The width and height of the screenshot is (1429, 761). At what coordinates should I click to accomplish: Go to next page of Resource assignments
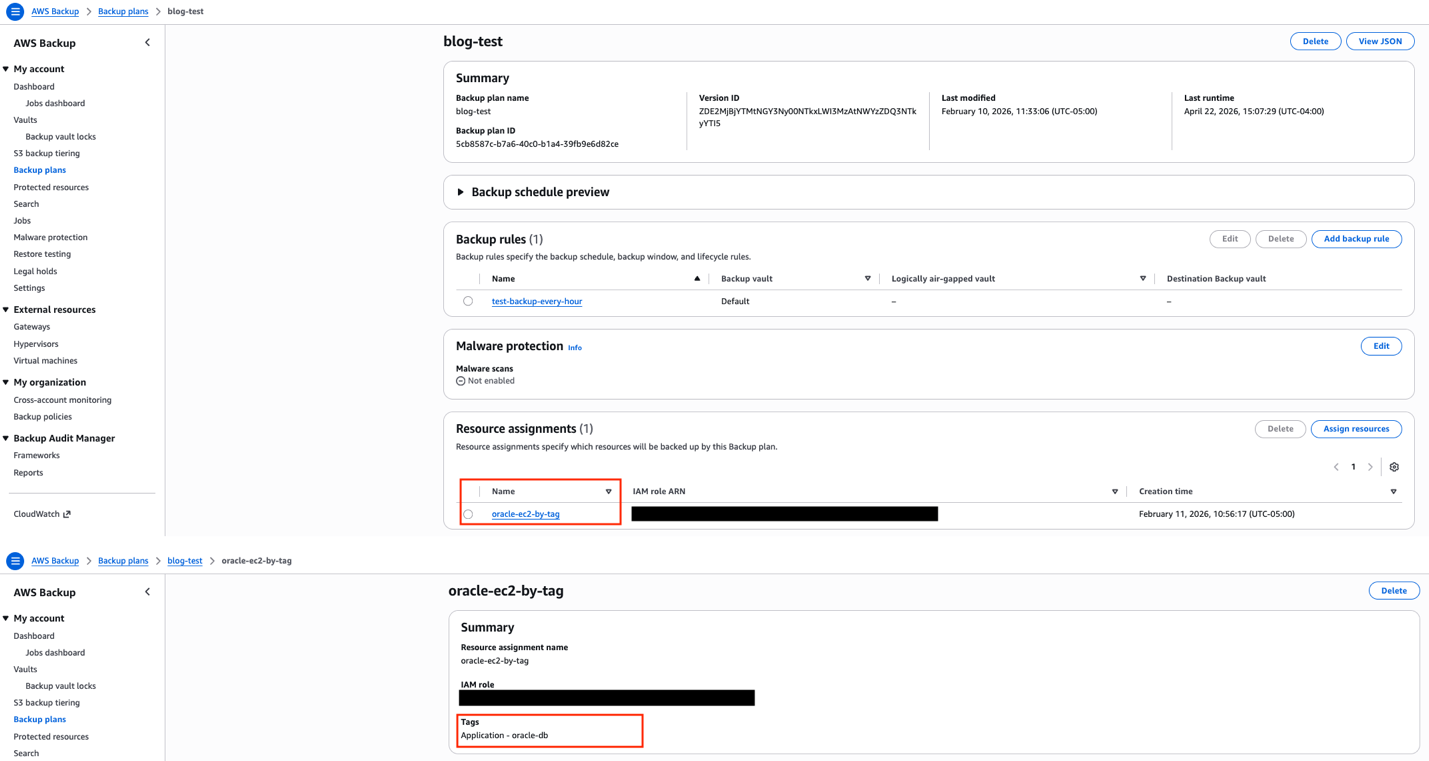coord(1370,467)
